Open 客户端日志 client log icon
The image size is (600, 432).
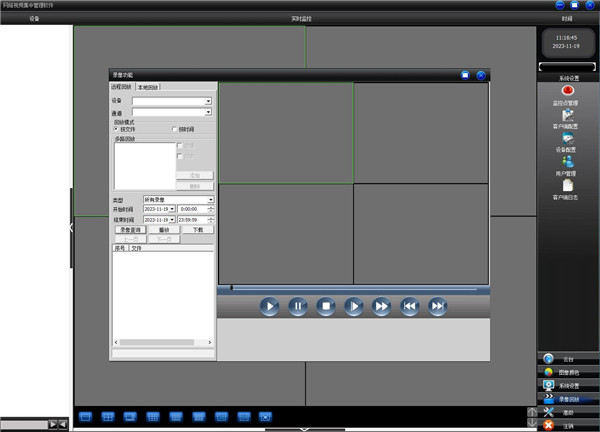567,185
